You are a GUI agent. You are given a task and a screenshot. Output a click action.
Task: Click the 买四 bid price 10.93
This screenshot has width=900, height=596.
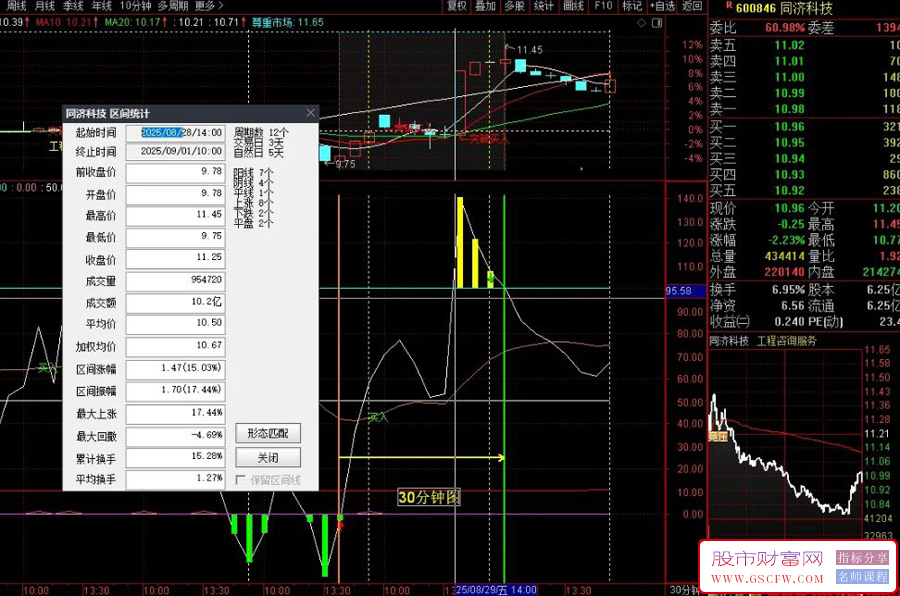789,175
